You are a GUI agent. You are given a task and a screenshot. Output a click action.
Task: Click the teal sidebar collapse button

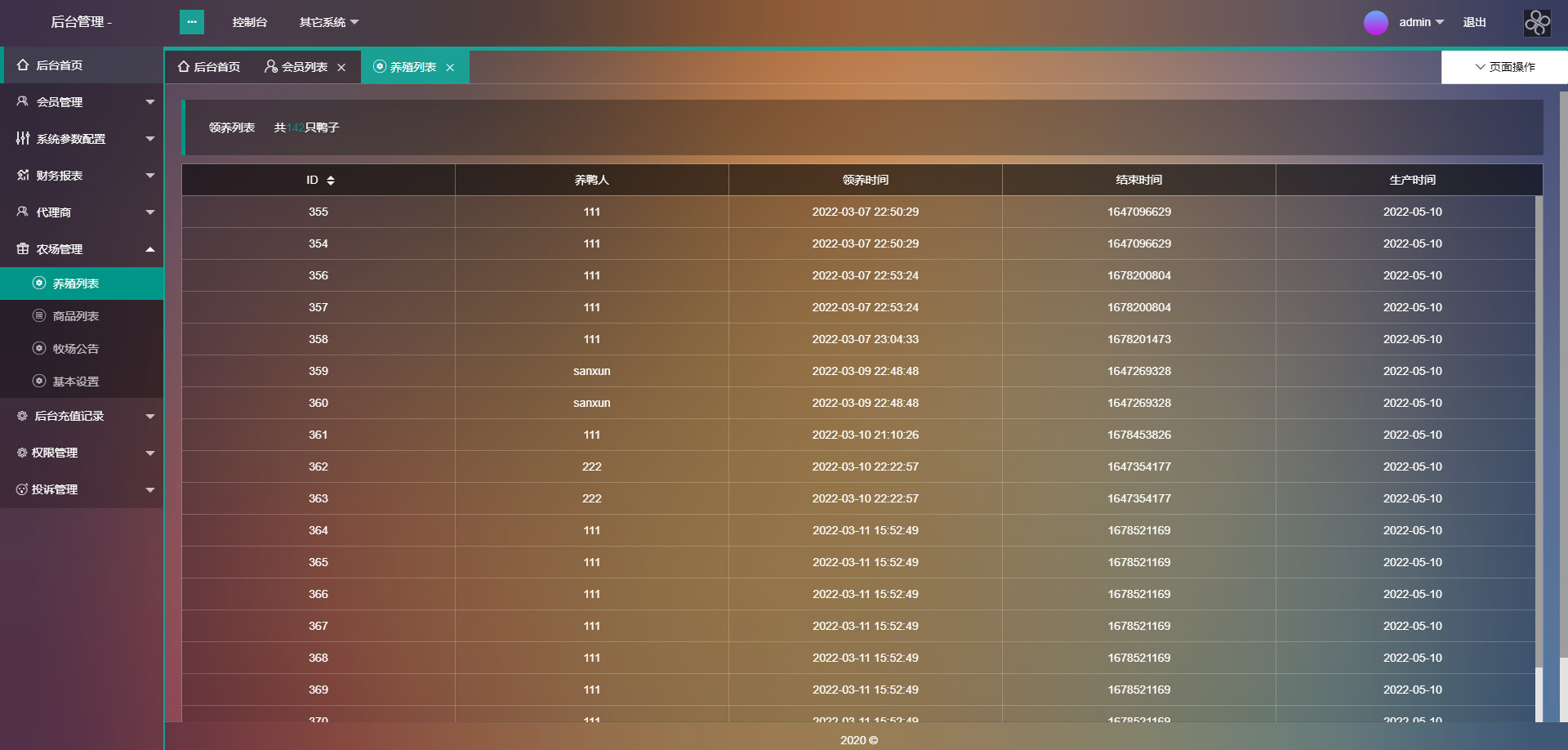pyautogui.click(x=192, y=22)
